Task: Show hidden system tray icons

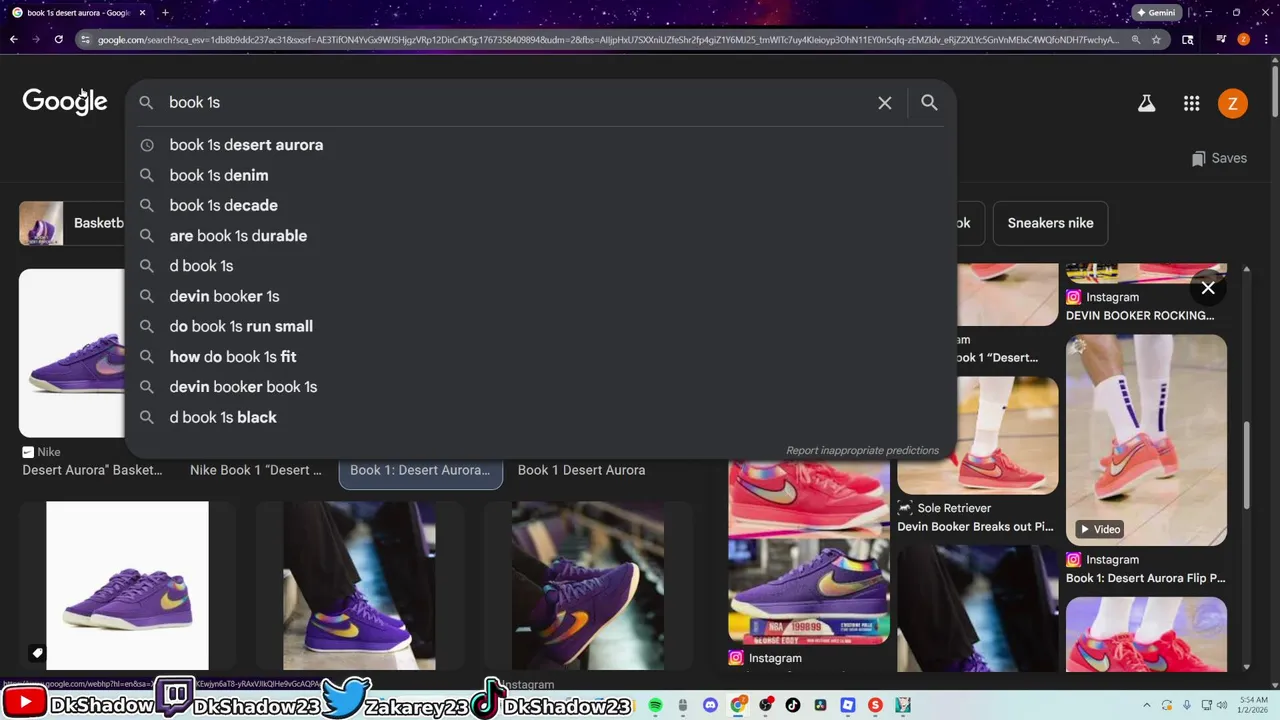Action: click(x=1146, y=705)
